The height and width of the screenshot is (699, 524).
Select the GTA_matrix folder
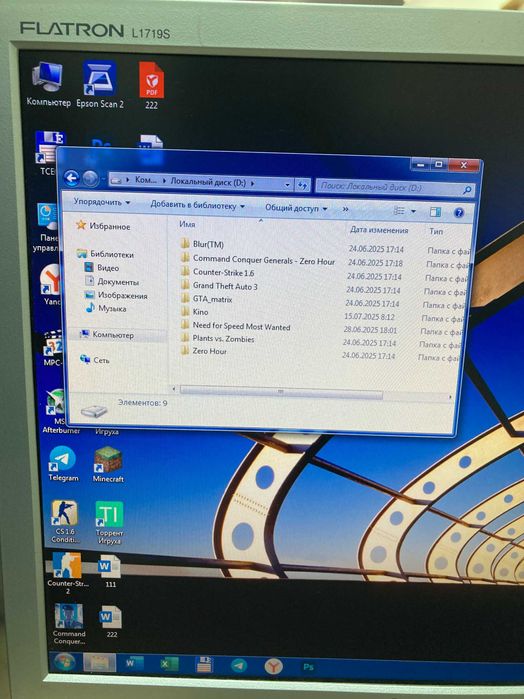click(x=206, y=299)
